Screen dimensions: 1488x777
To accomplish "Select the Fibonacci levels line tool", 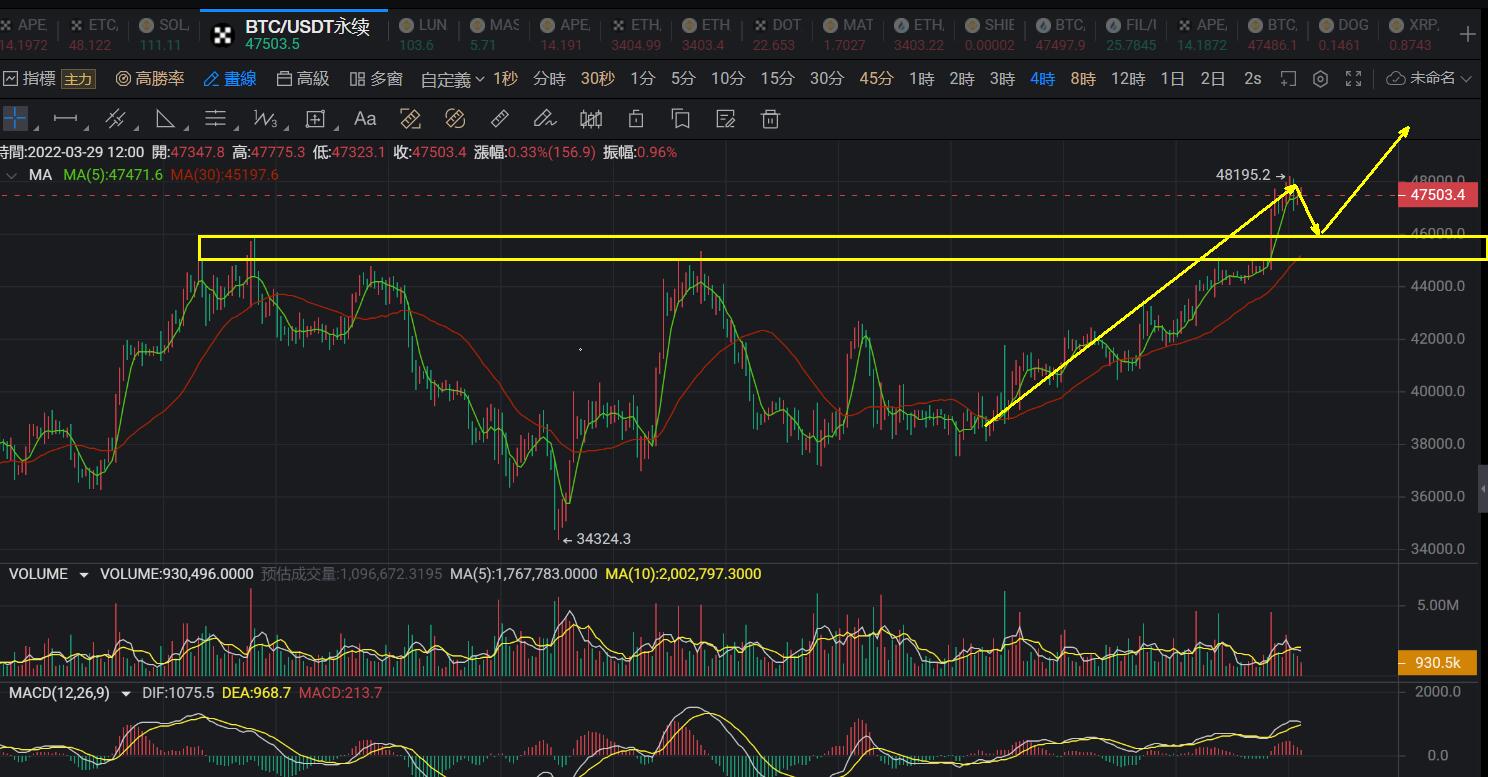I will [215, 119].
